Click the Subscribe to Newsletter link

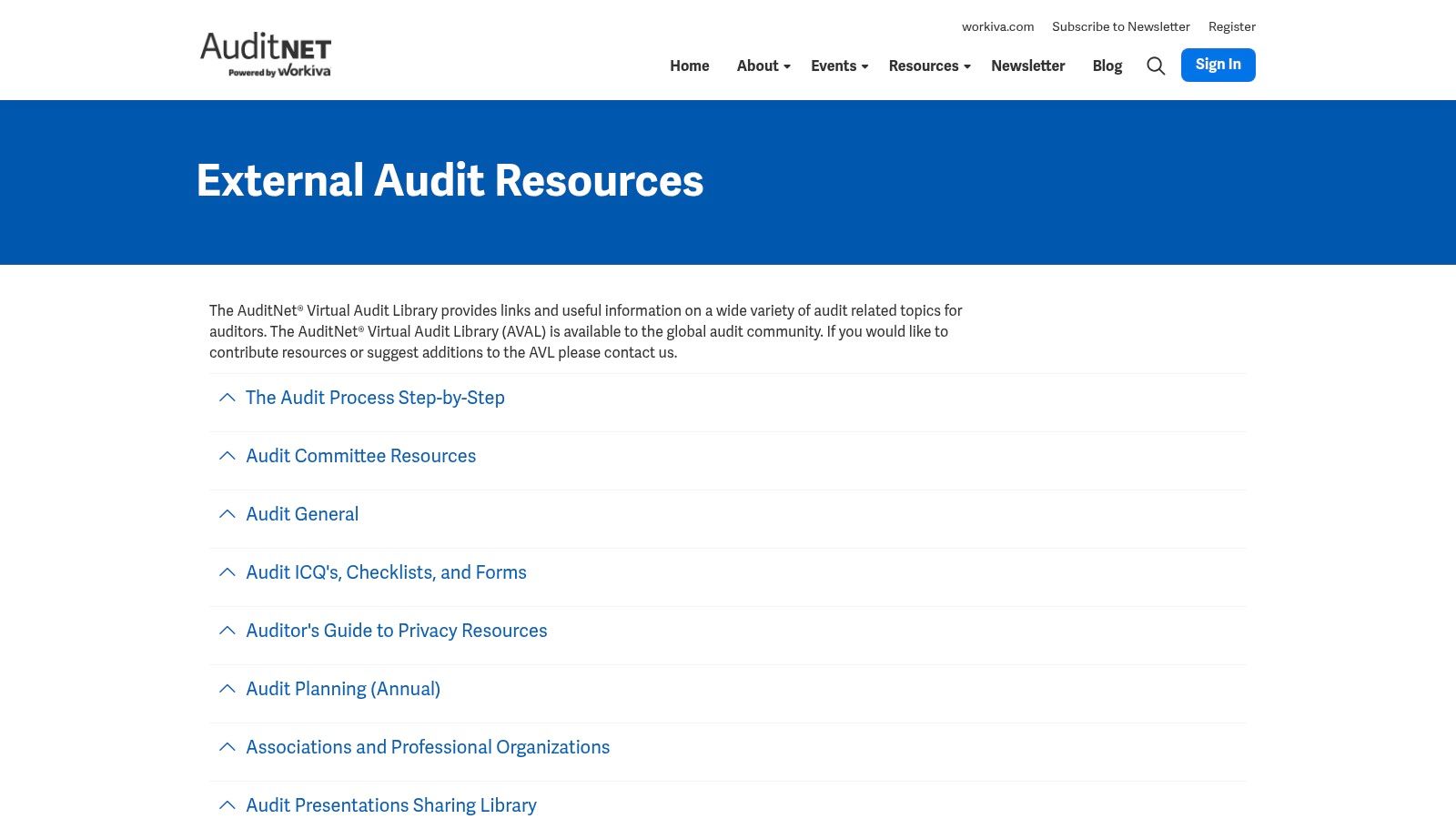tap(1120, 26)
